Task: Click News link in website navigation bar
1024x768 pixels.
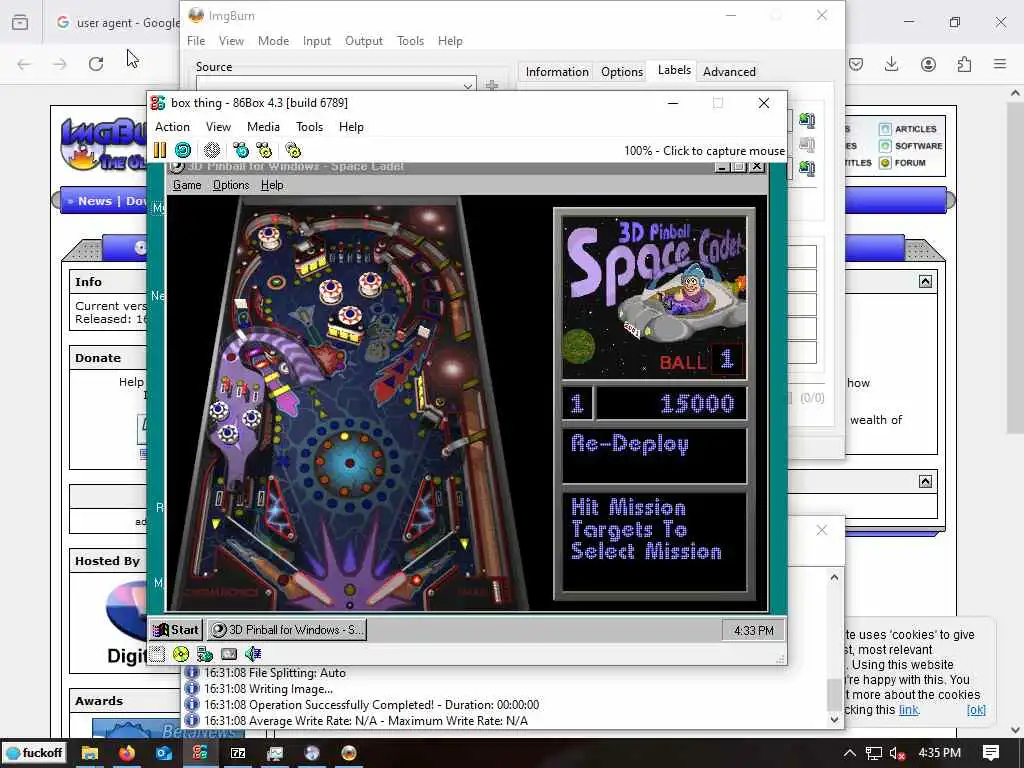Action: point(95,201)
